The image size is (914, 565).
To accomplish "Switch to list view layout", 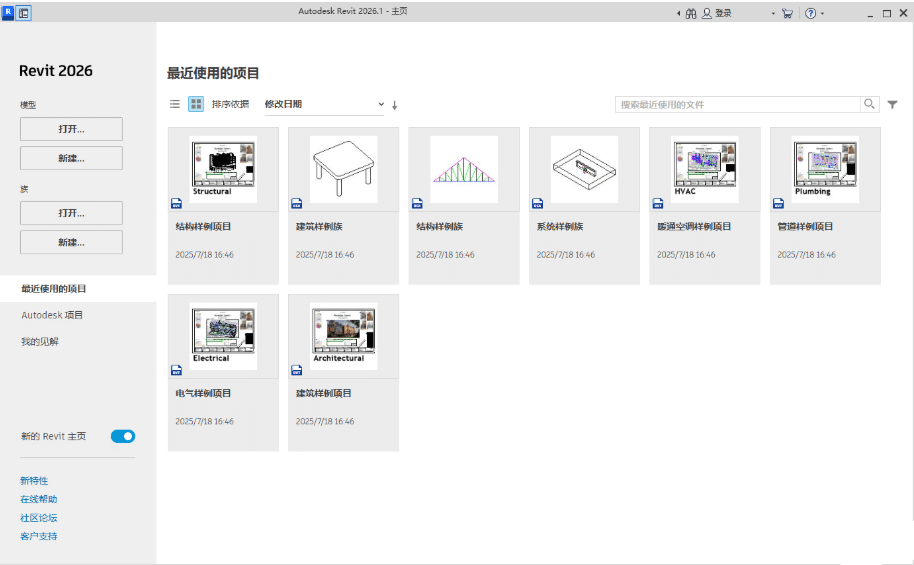I will pyautogui.click(x=175, y=104).
